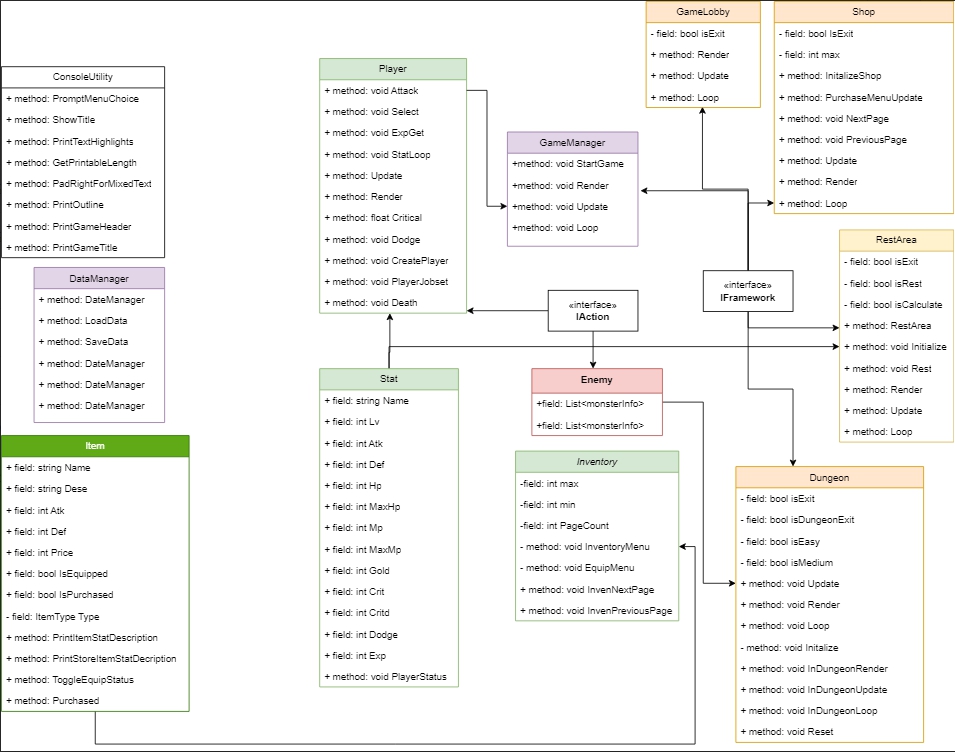This screenshot has width=955, height=752.
Task: Click the PromptMenuChoice method row
Action: pos(83,99)
